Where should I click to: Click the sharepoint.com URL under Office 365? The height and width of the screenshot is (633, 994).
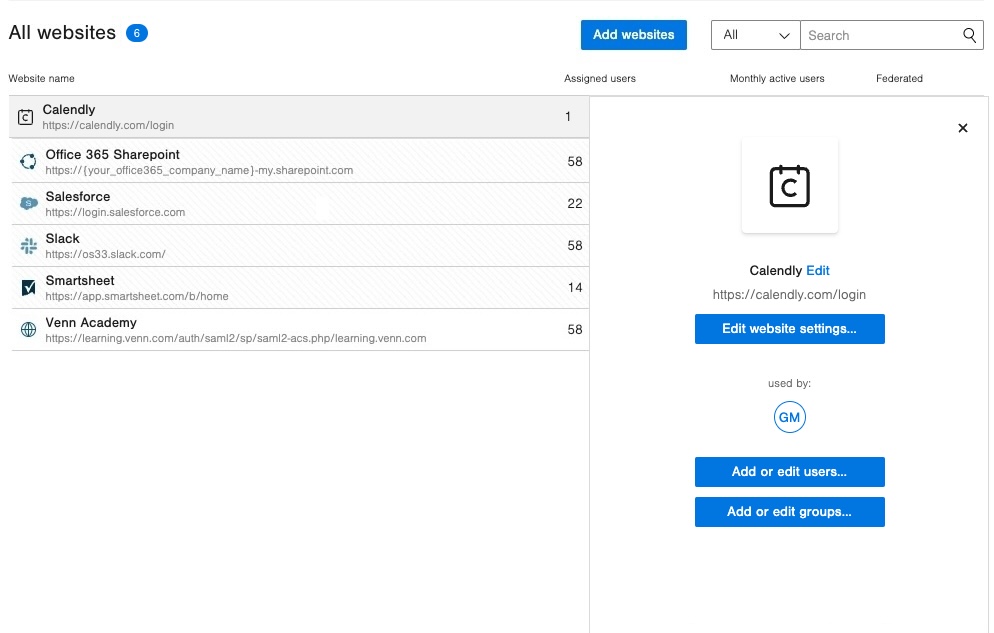click(x=199, y=170)
